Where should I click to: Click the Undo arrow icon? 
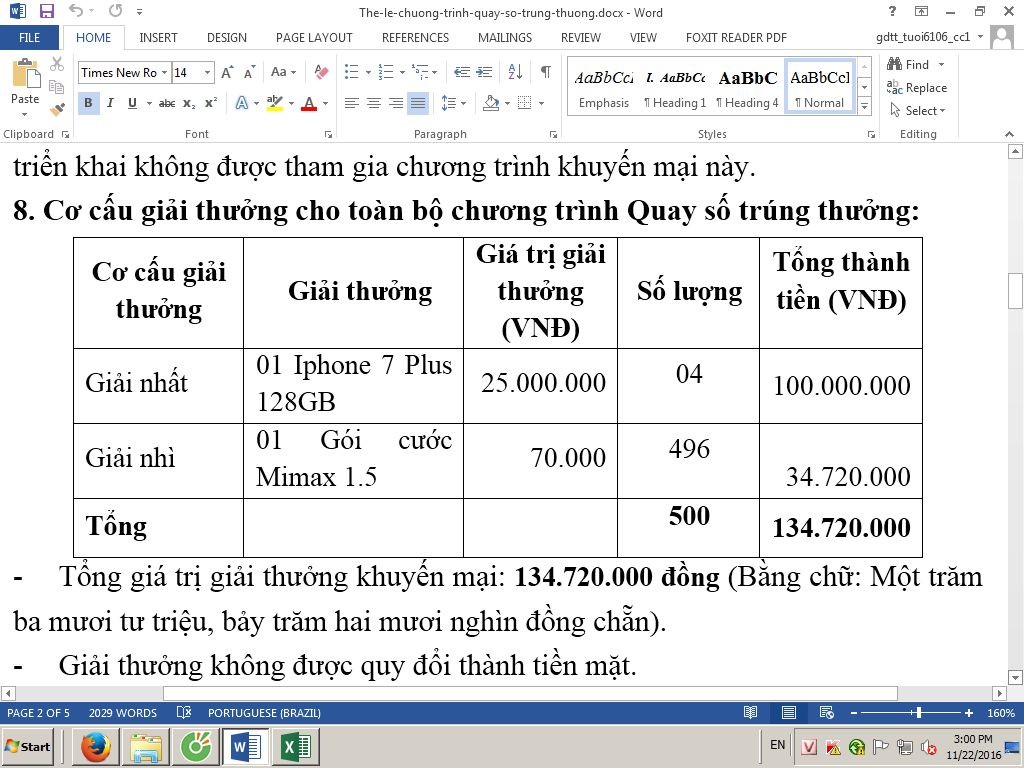point(76,11)
